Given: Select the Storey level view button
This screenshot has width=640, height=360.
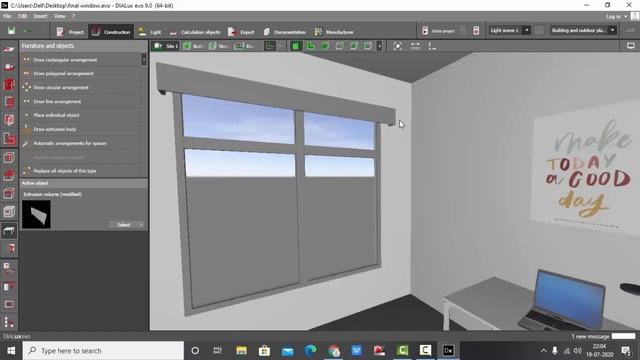Looking at the screenshot, I should point(218,46).
